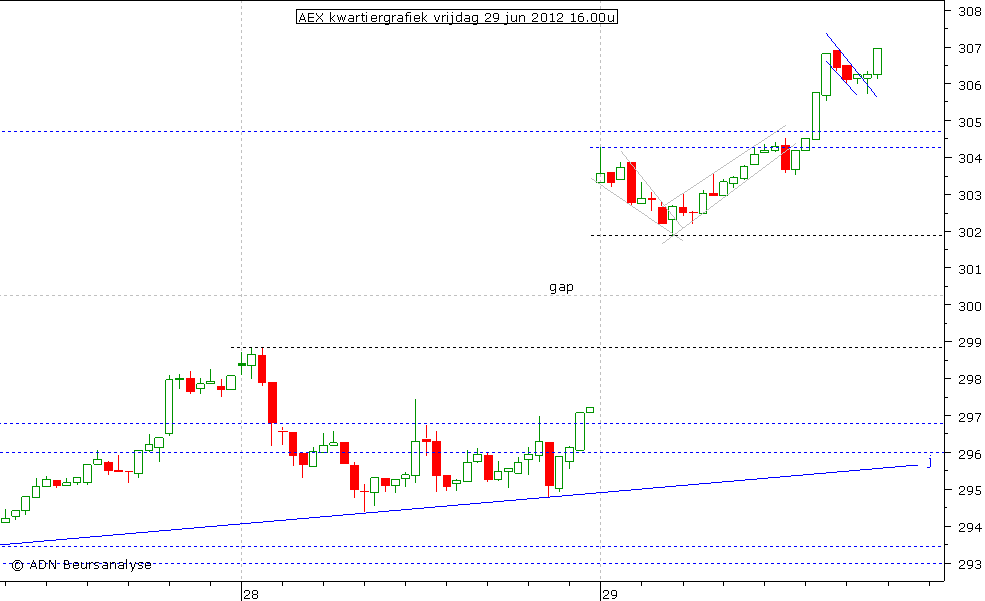The image size is (985, 601).
Task: Click the price label 296 on the axis
Action: point(970,453)
